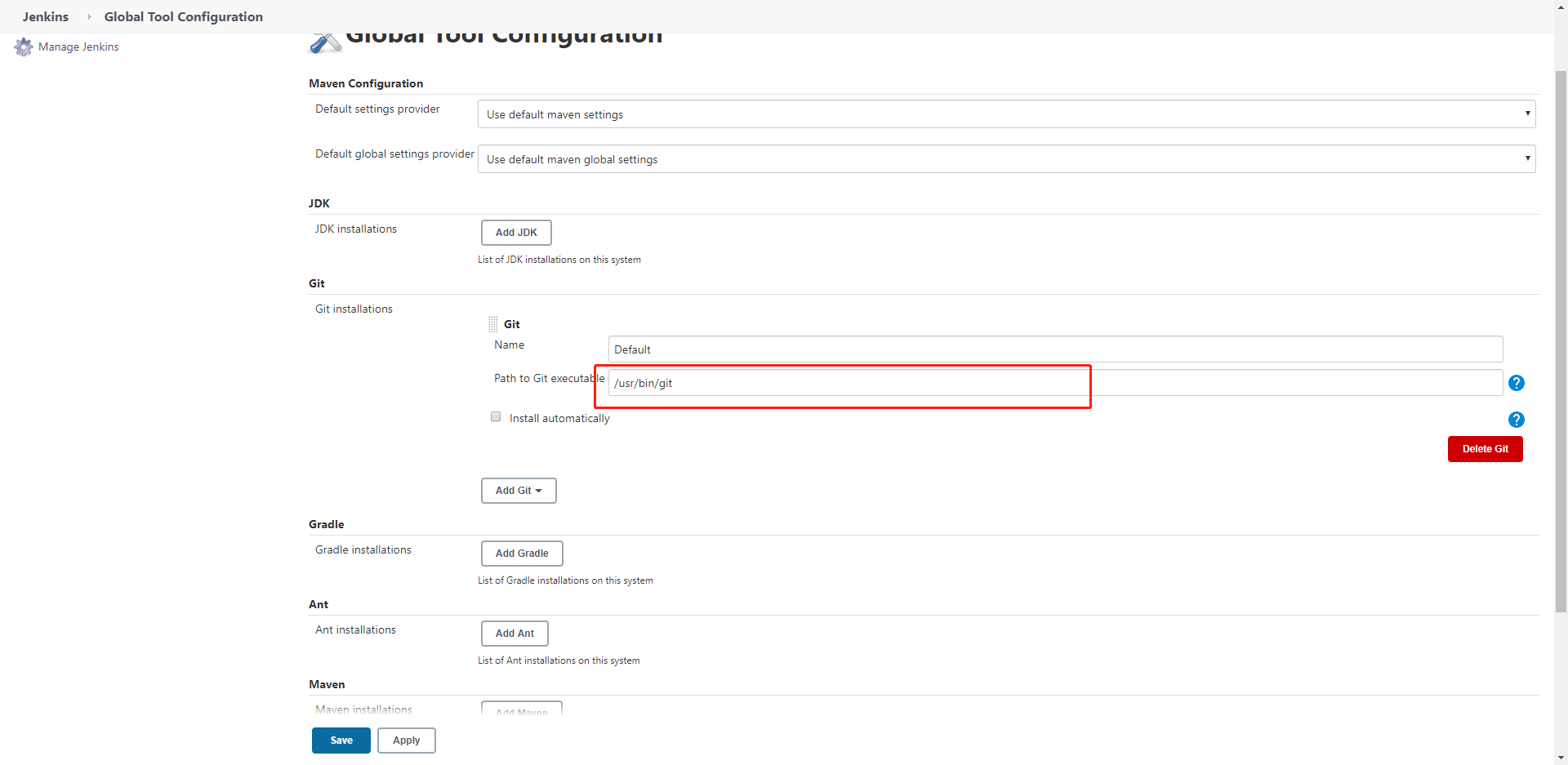Click the Gradle section heading
This screenshot has width=1568, height=765.
click(x=327, y=524)
